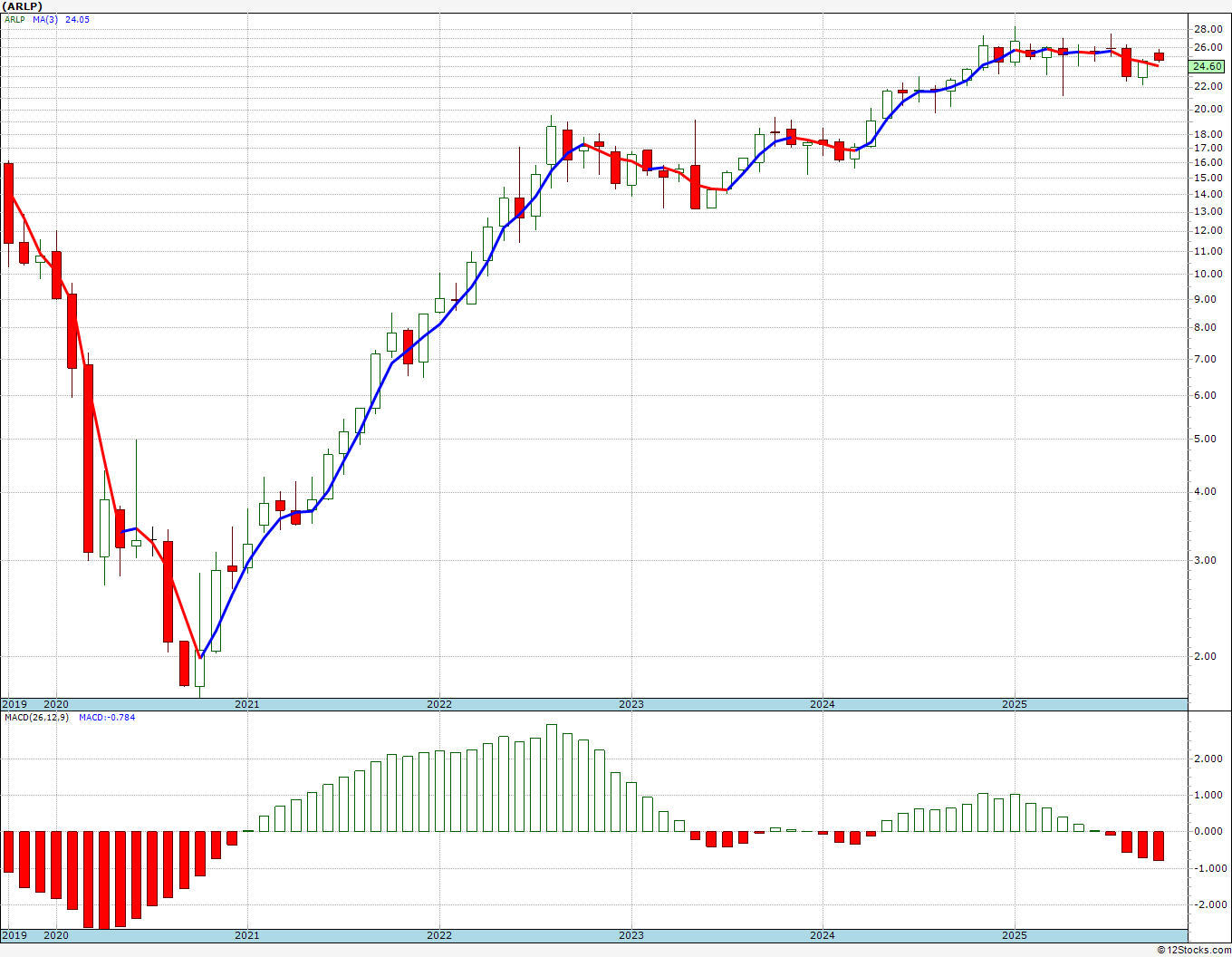
Task: Select the moving average value "24.05"
Action: click(x=78, y=19)
